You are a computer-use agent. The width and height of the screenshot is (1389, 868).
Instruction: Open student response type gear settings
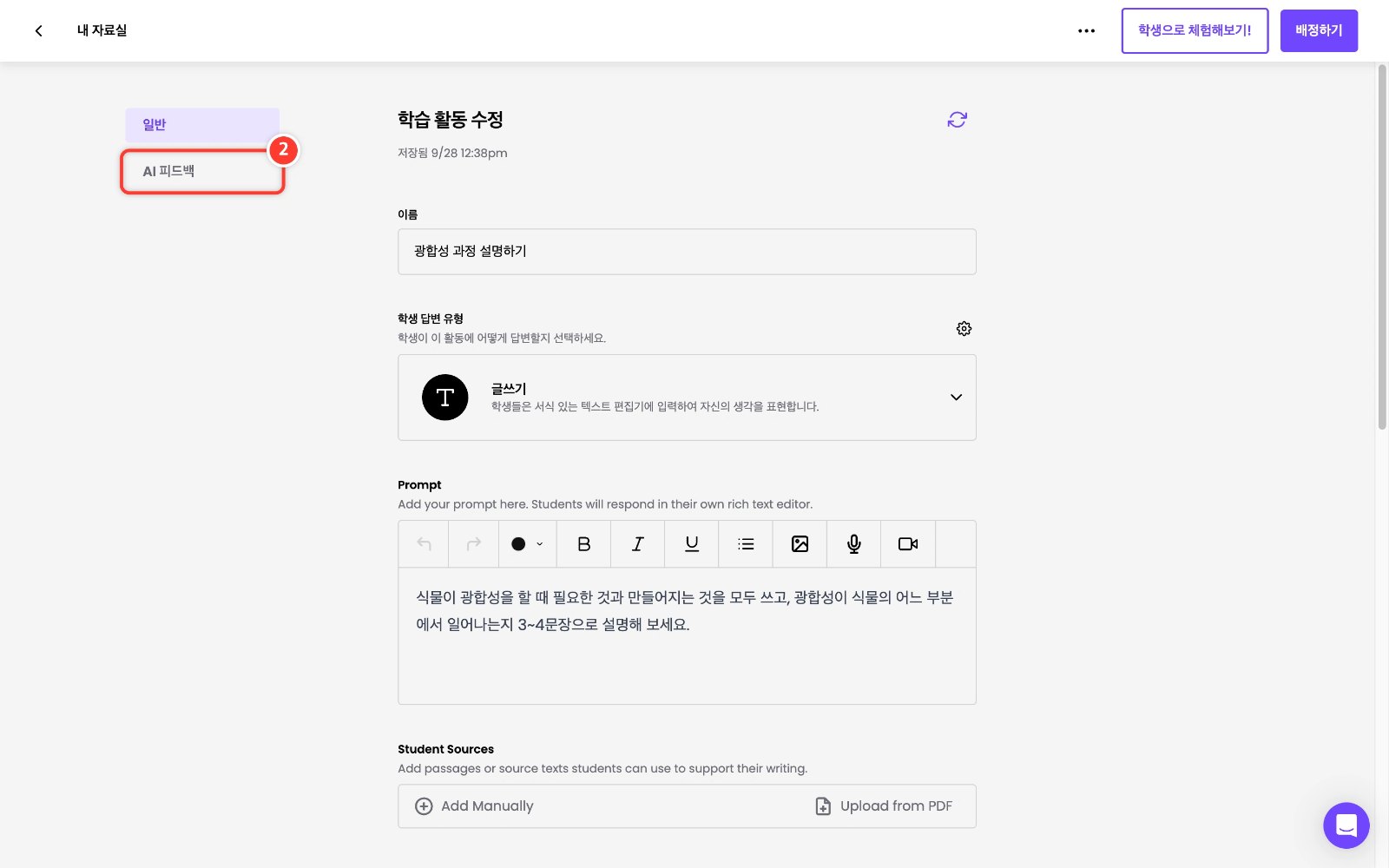[x=964, y=328]
